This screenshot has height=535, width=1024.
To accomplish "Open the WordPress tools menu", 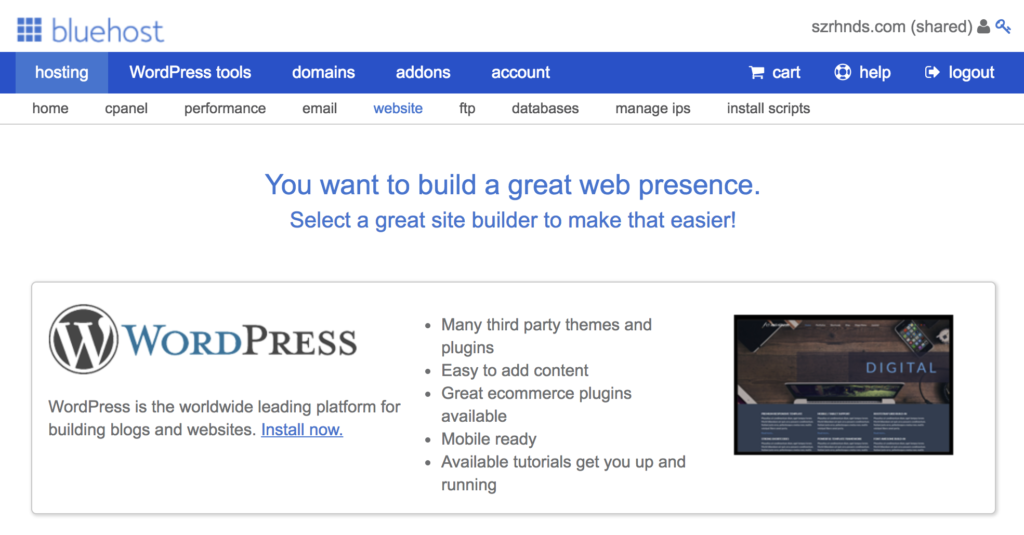I will point(190,73).
